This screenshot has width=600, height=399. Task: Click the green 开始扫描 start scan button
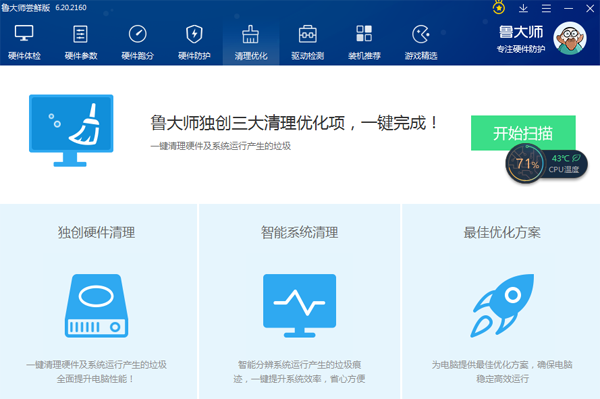tap(523, 133)
